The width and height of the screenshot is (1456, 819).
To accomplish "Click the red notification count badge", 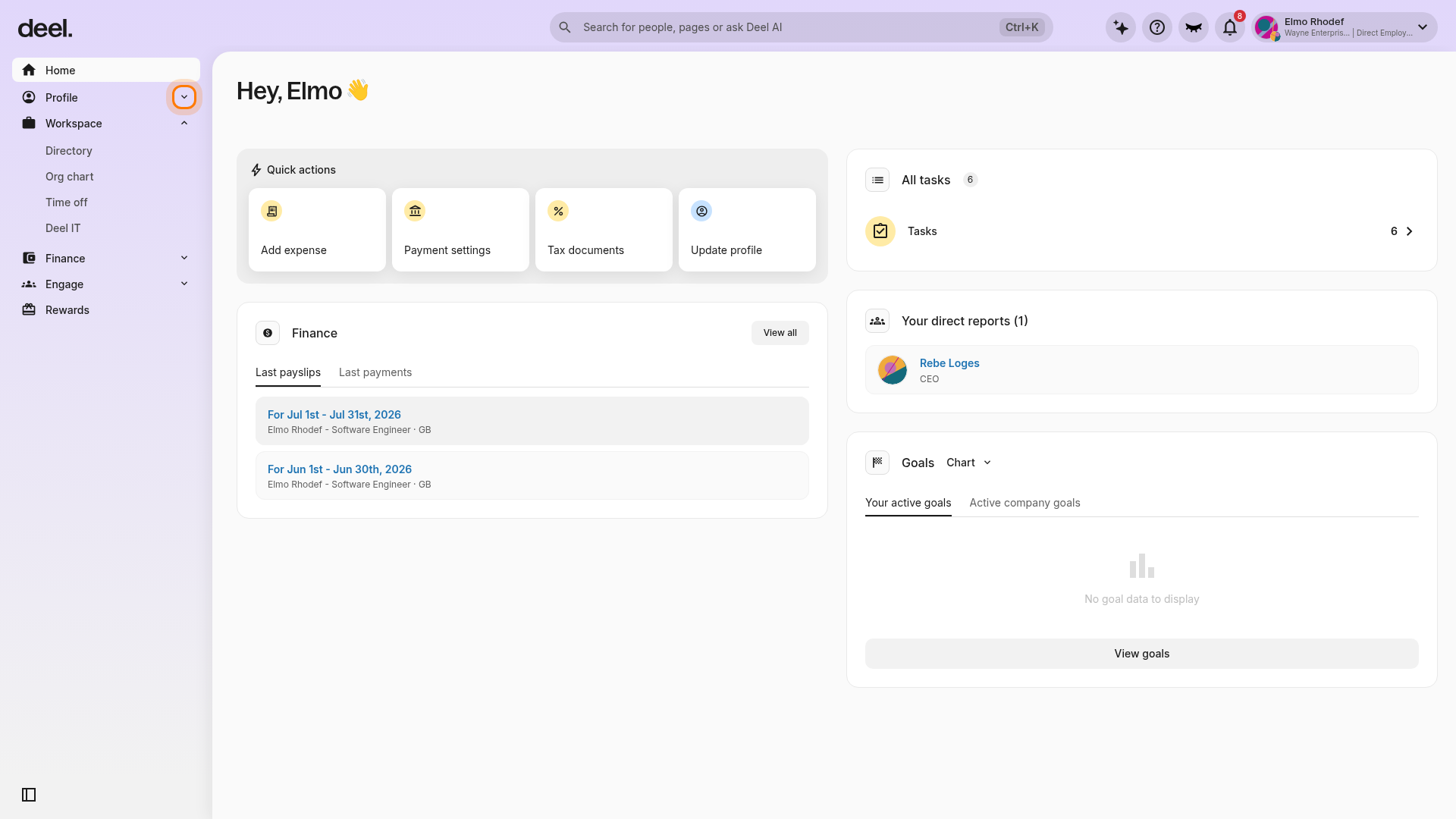I will point(1240,16).
